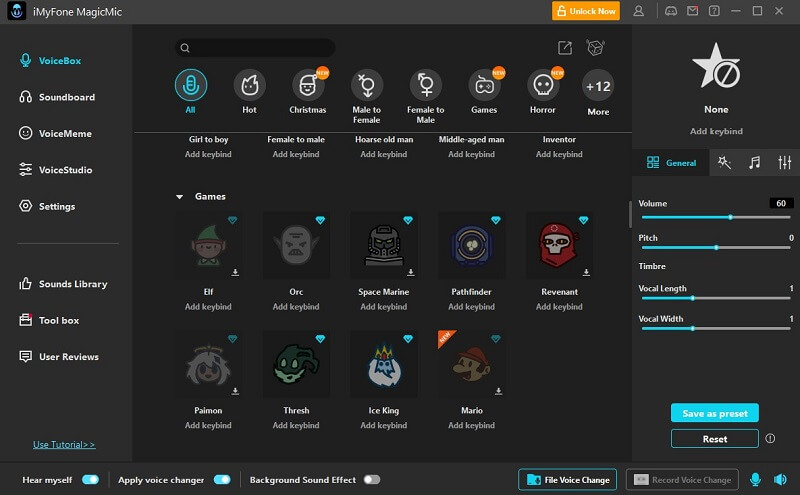The image size is (800, 495).
Task: Adjust the Vocal Length slider
Action: (x=716, y=298)
